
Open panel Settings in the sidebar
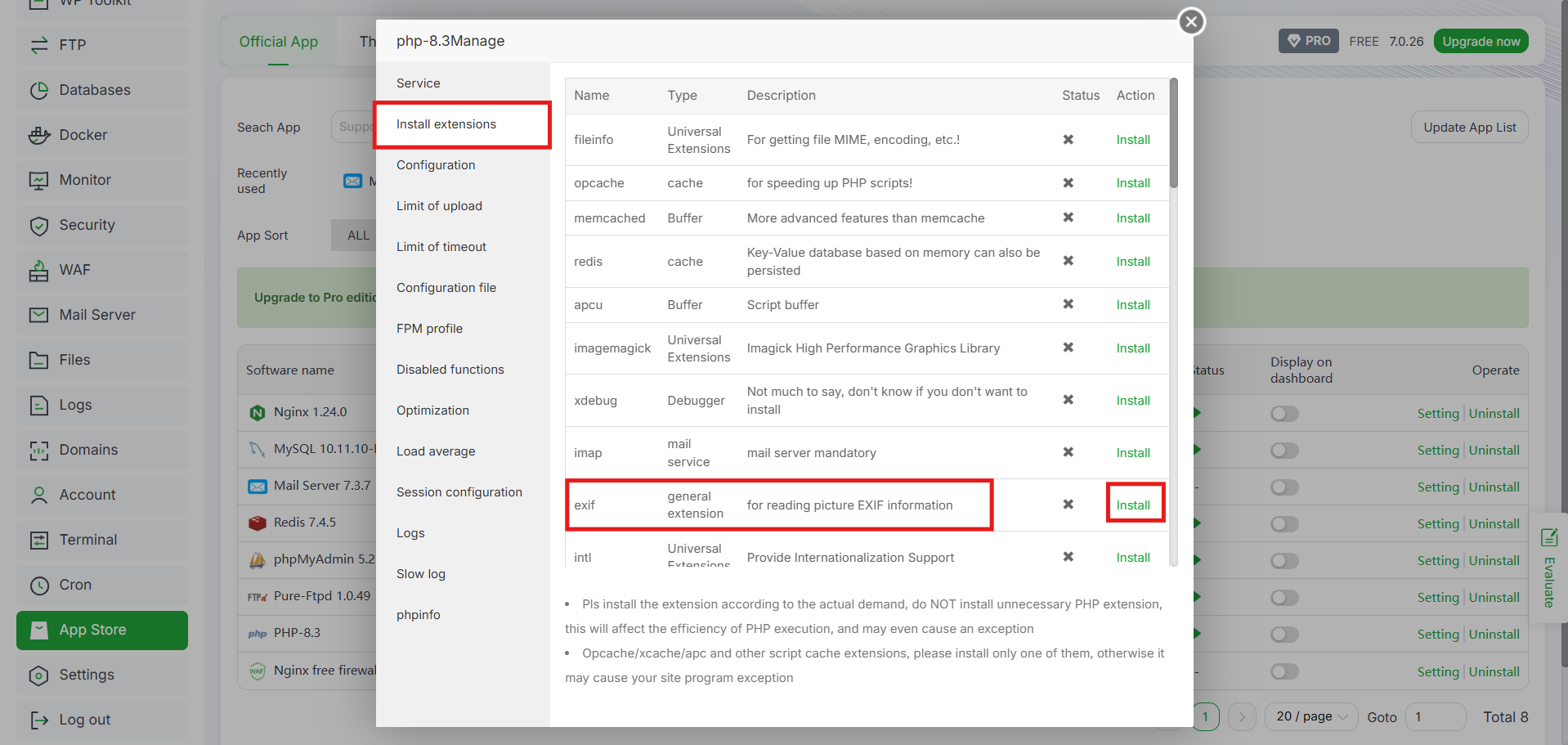pyautogui.click(x=102, y=675)
